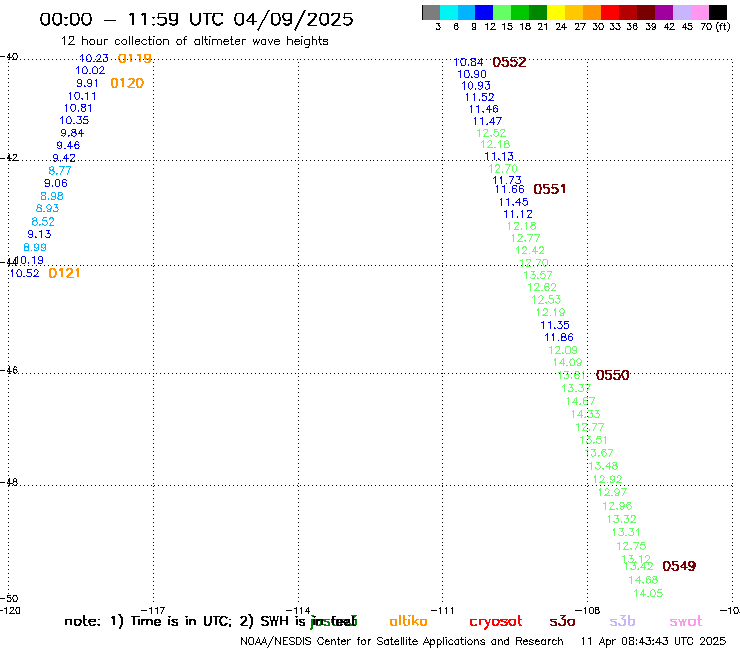
Task: Click the wave height value 10.81
Action: tap(78, 108)
